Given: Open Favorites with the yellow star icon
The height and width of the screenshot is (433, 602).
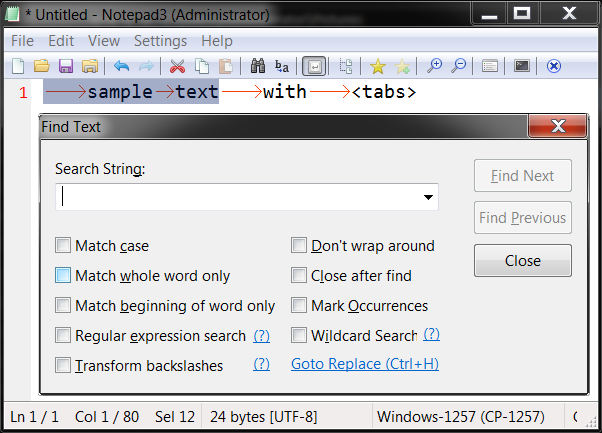Looking at the screenshot, I should (378, 66).
